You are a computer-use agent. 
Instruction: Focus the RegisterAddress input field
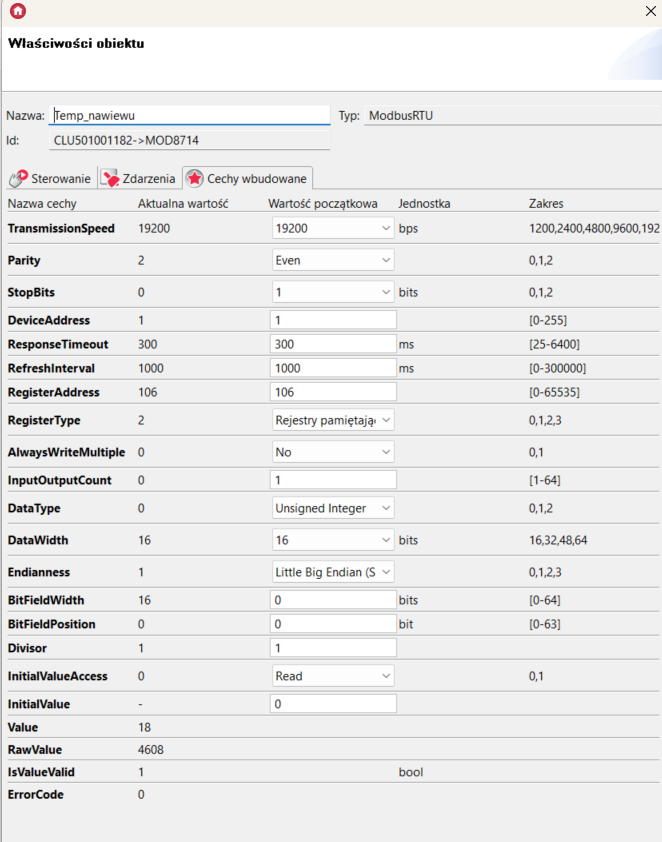333,392
